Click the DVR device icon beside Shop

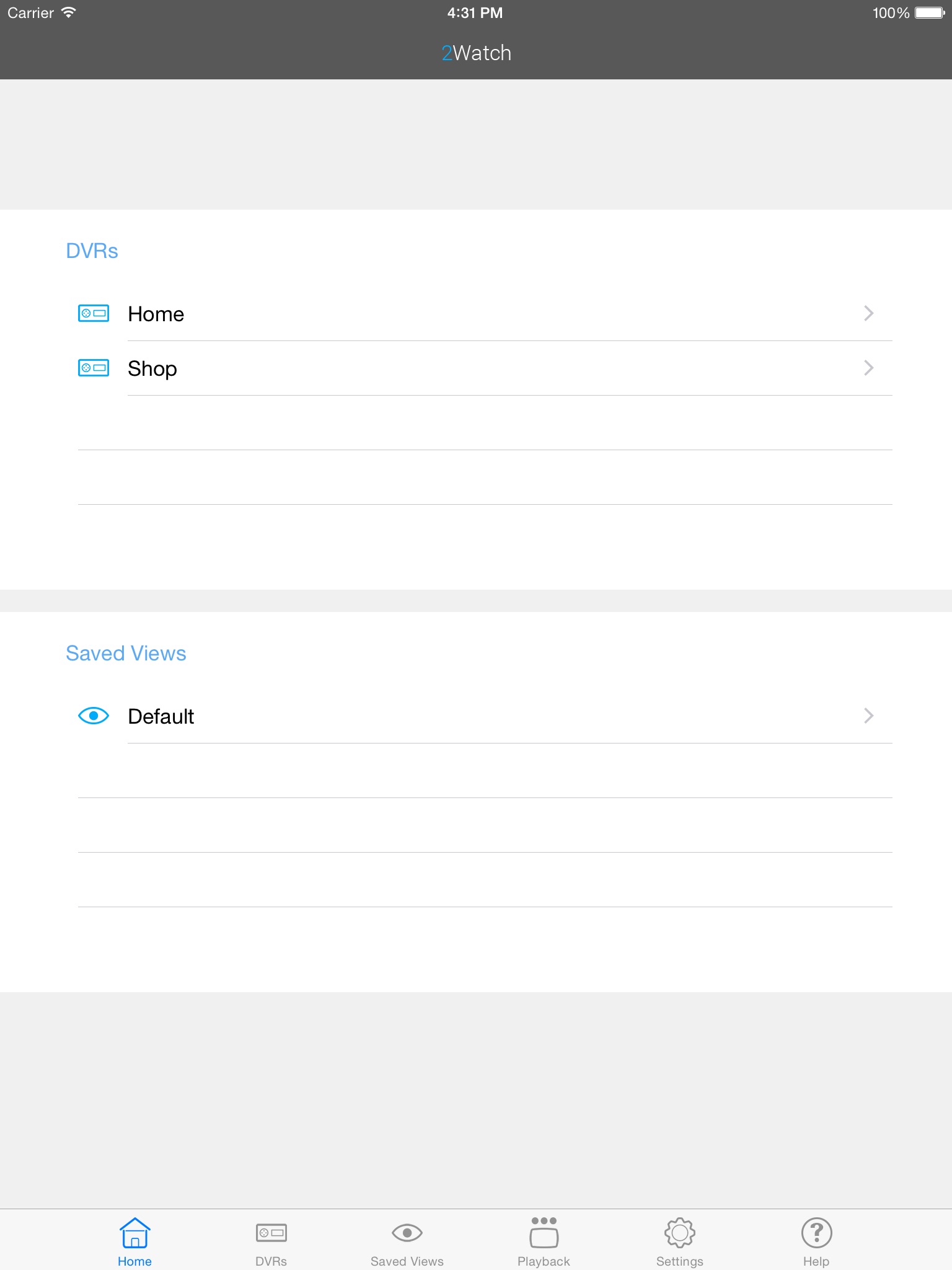(x=94, y=368)
